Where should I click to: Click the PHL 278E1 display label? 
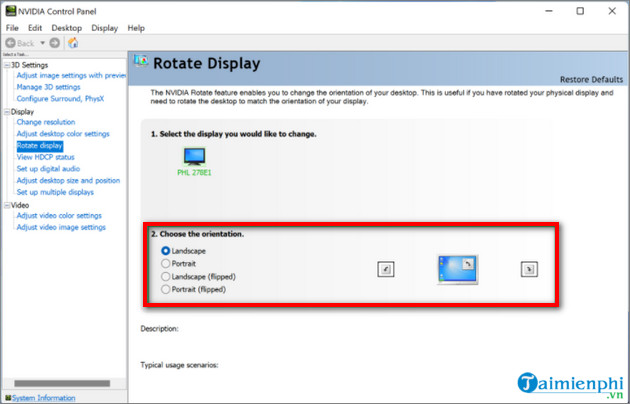coord(194,173)
